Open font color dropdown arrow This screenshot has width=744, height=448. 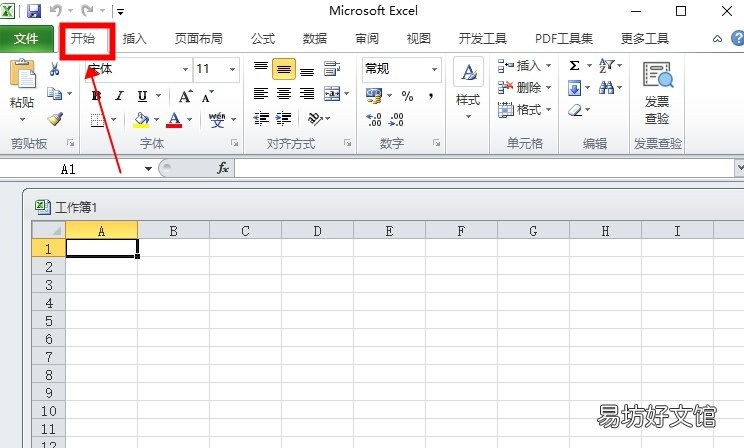click(x=190, y=120)
